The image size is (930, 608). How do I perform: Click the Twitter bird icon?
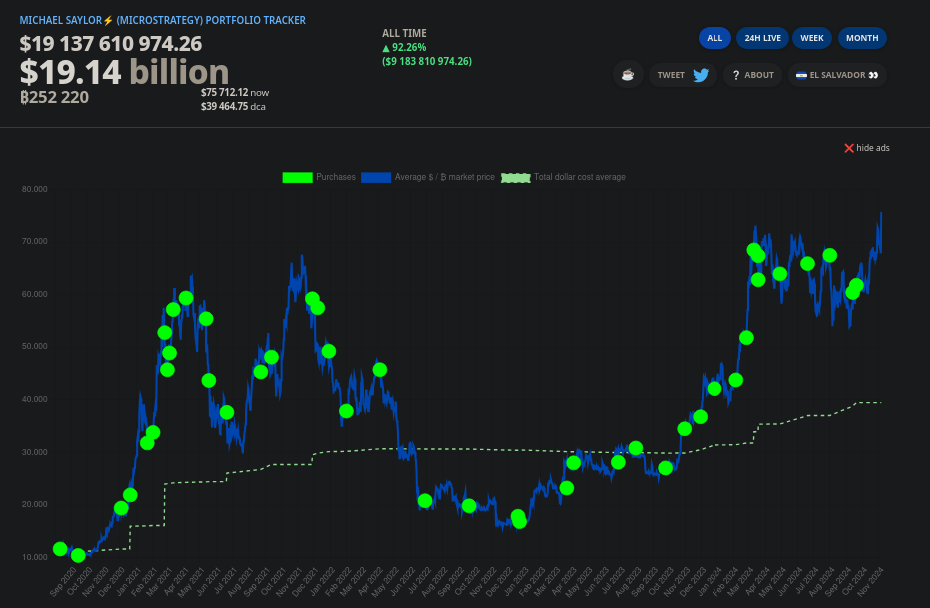[701, 75]
